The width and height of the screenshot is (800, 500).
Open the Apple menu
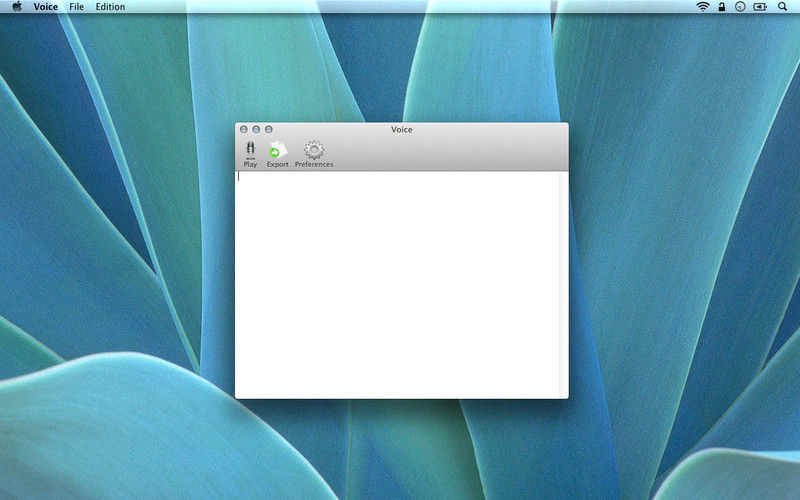[x=17, y=7]
